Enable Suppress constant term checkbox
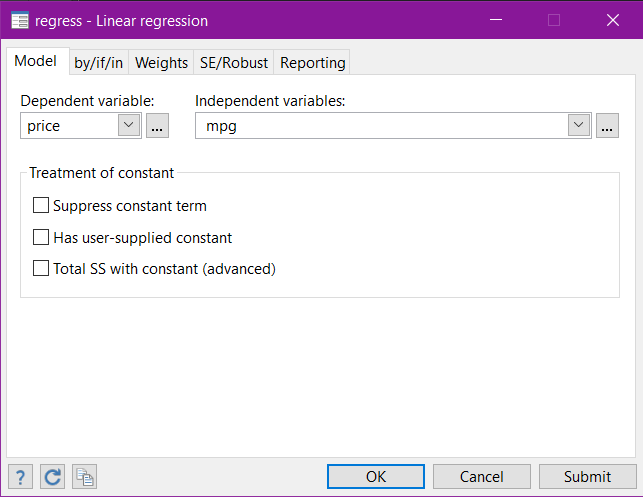This screenshot has height=497, width=643. [41, 206]
